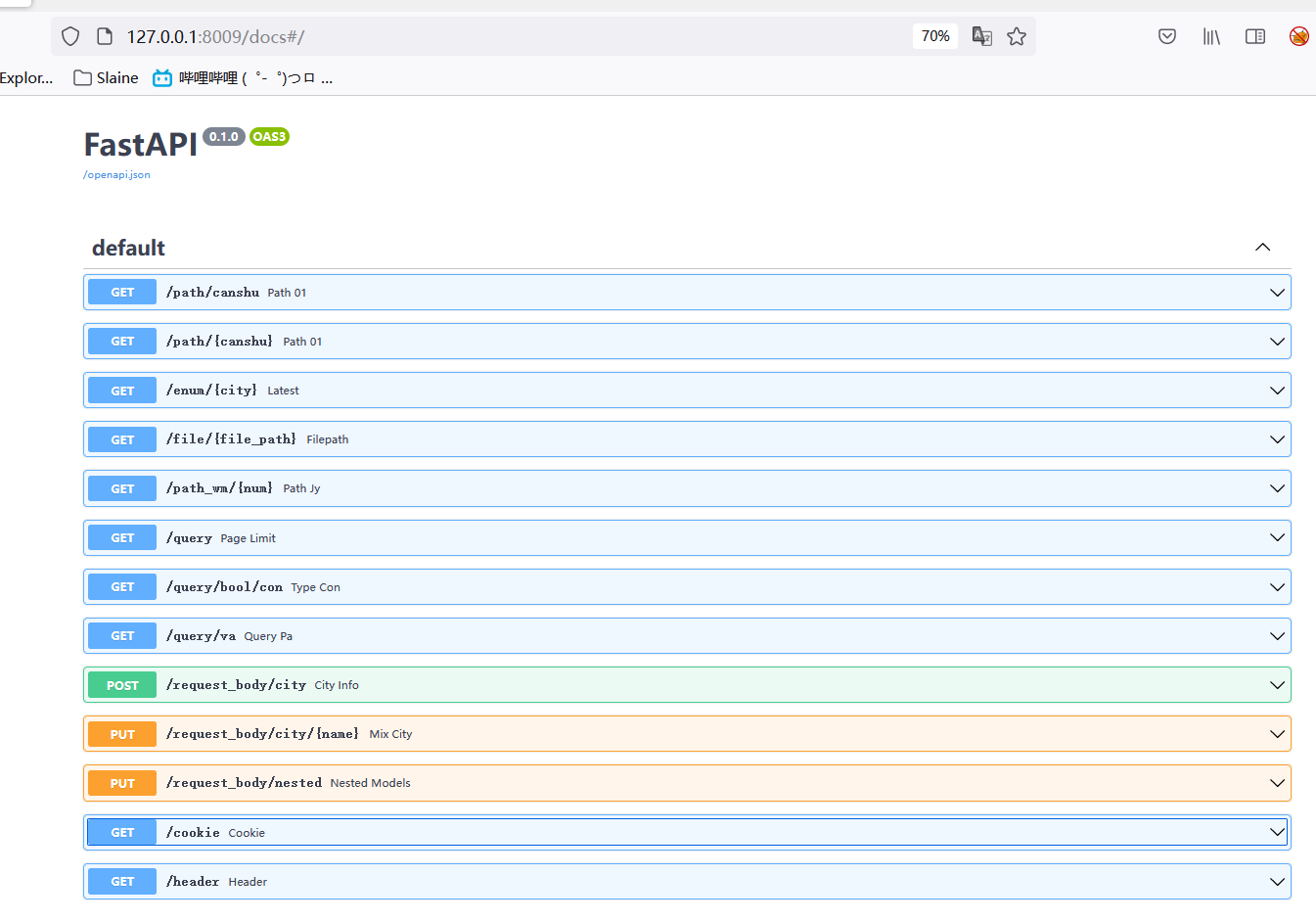Click the default section heading
This screenshot has height=922, width=1316.
click(128, 248)
